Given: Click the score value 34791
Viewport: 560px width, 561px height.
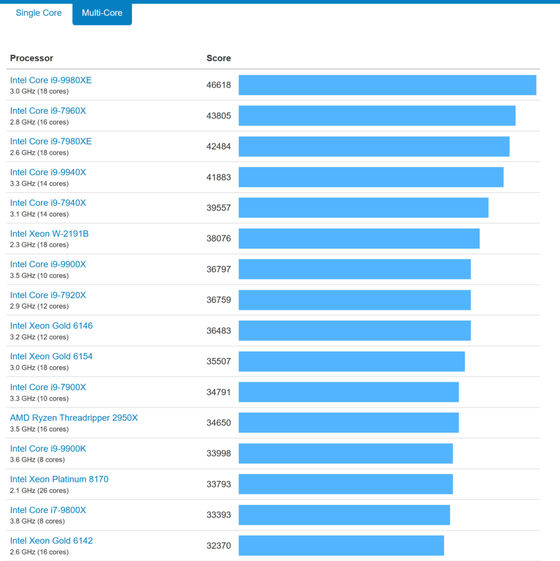Looking at the screenshot, I should tap(219, 392).
